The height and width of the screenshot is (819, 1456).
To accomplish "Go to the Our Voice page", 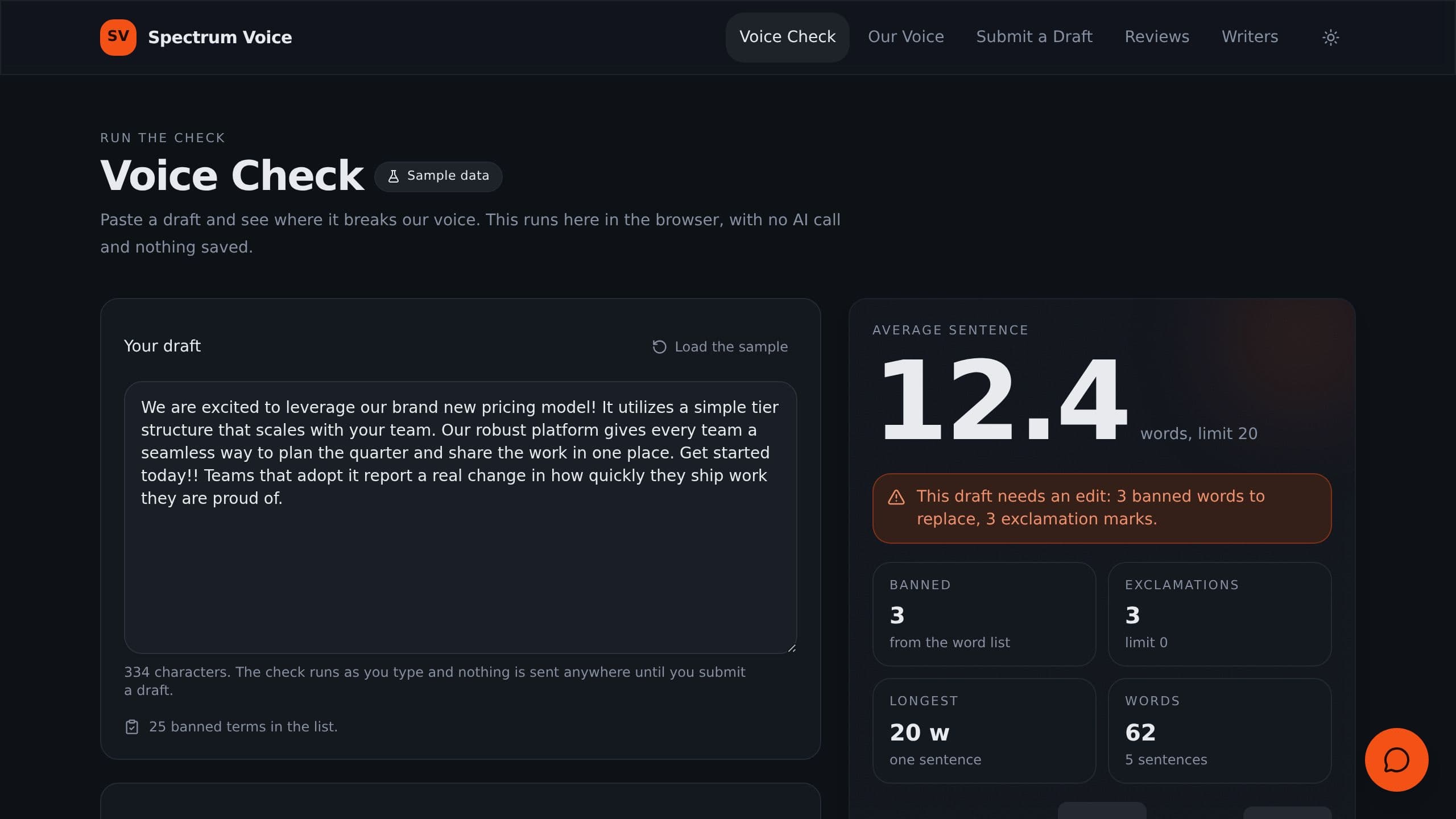I will point(905,37).
